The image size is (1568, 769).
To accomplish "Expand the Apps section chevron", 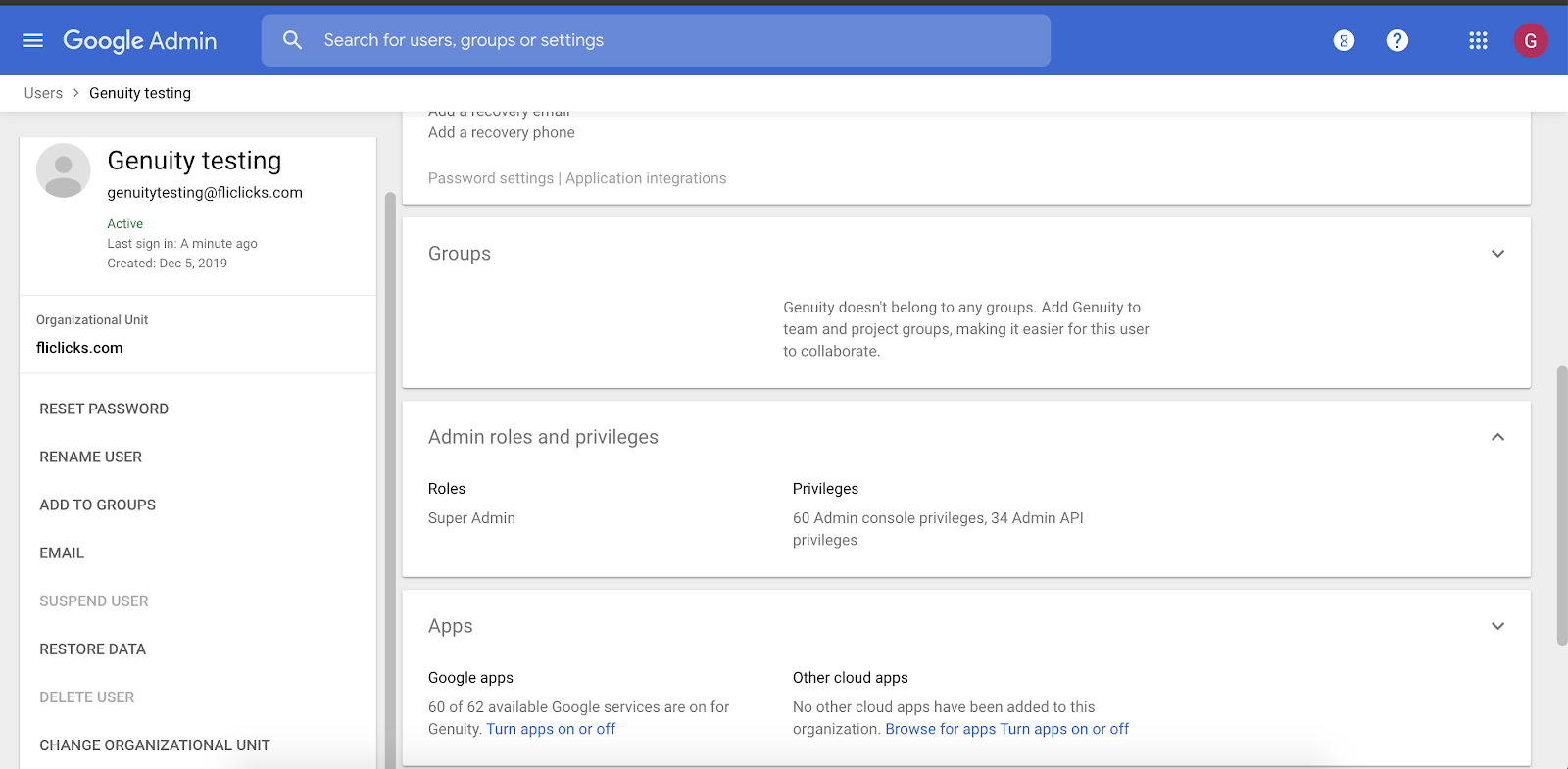I will click(x=1497, y=626).
